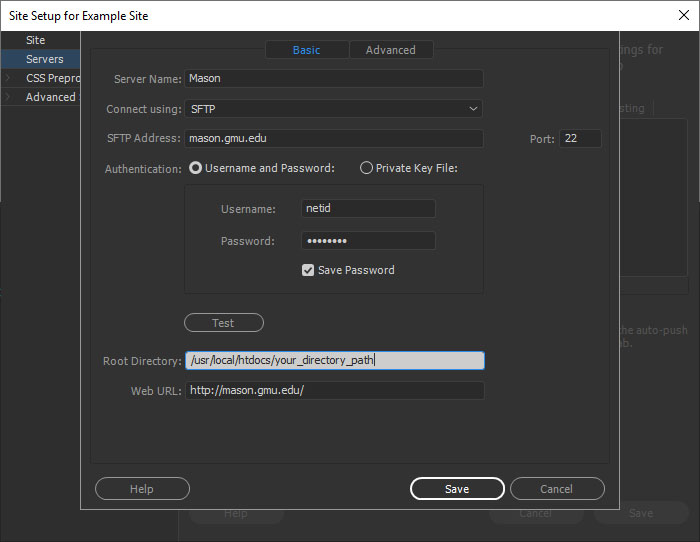Select Servers in the left sidebar
This screenshot has width=700, height=542.
[x=44, y=59]
